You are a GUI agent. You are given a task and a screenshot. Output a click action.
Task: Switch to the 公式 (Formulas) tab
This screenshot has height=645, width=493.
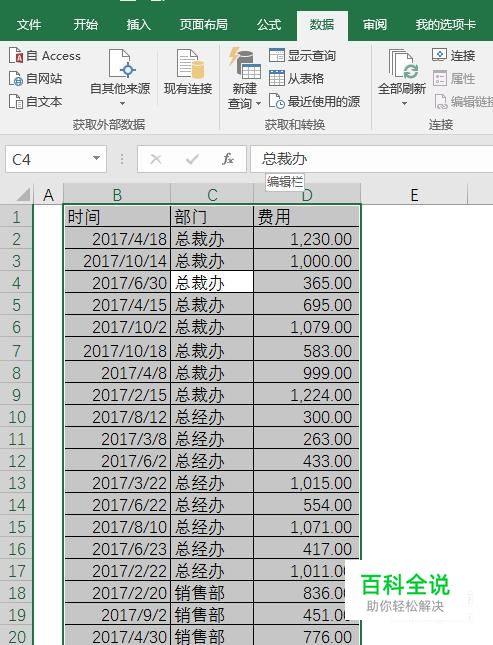269,25
